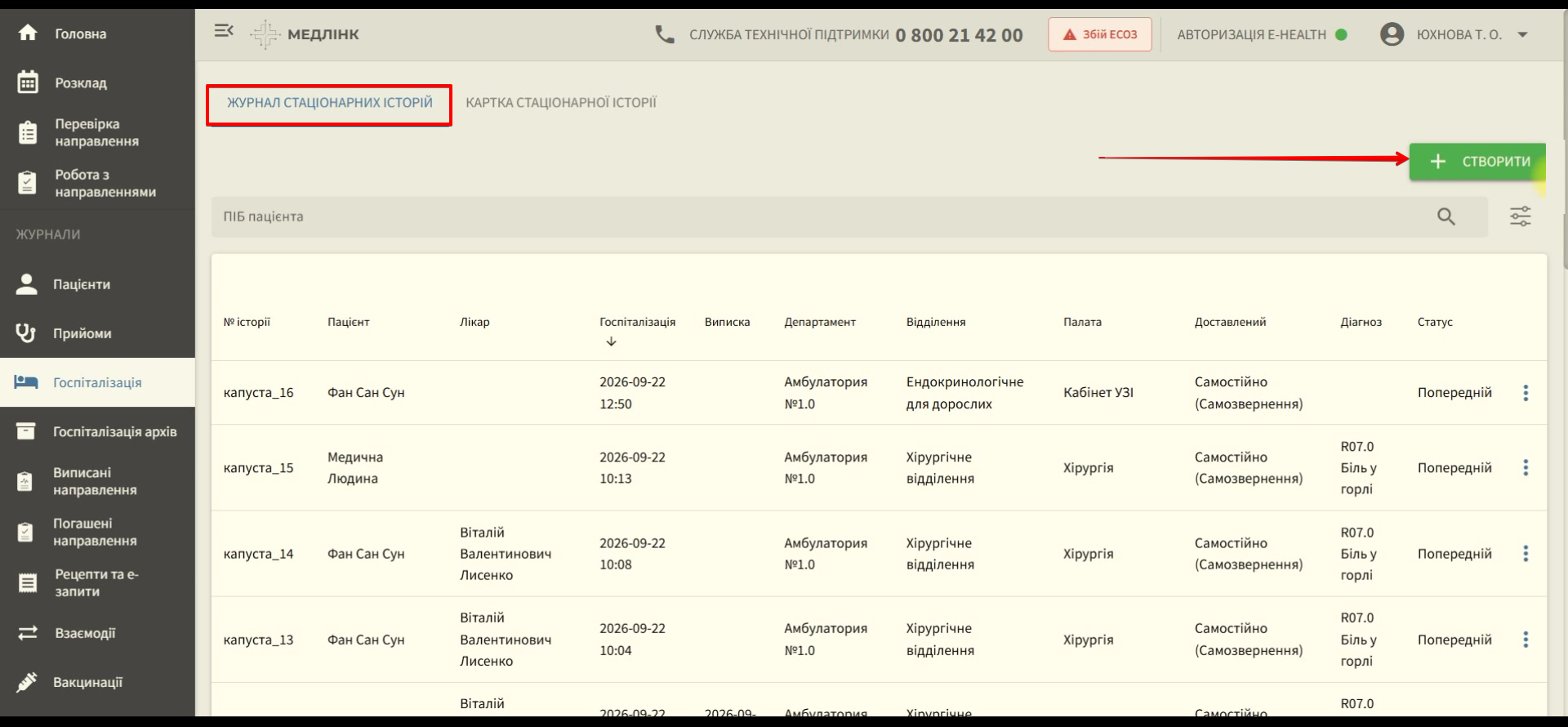The height and width of the screenshot is (727, 1568).
Task: Click the Департамент column header
Action: pos(820,322)
